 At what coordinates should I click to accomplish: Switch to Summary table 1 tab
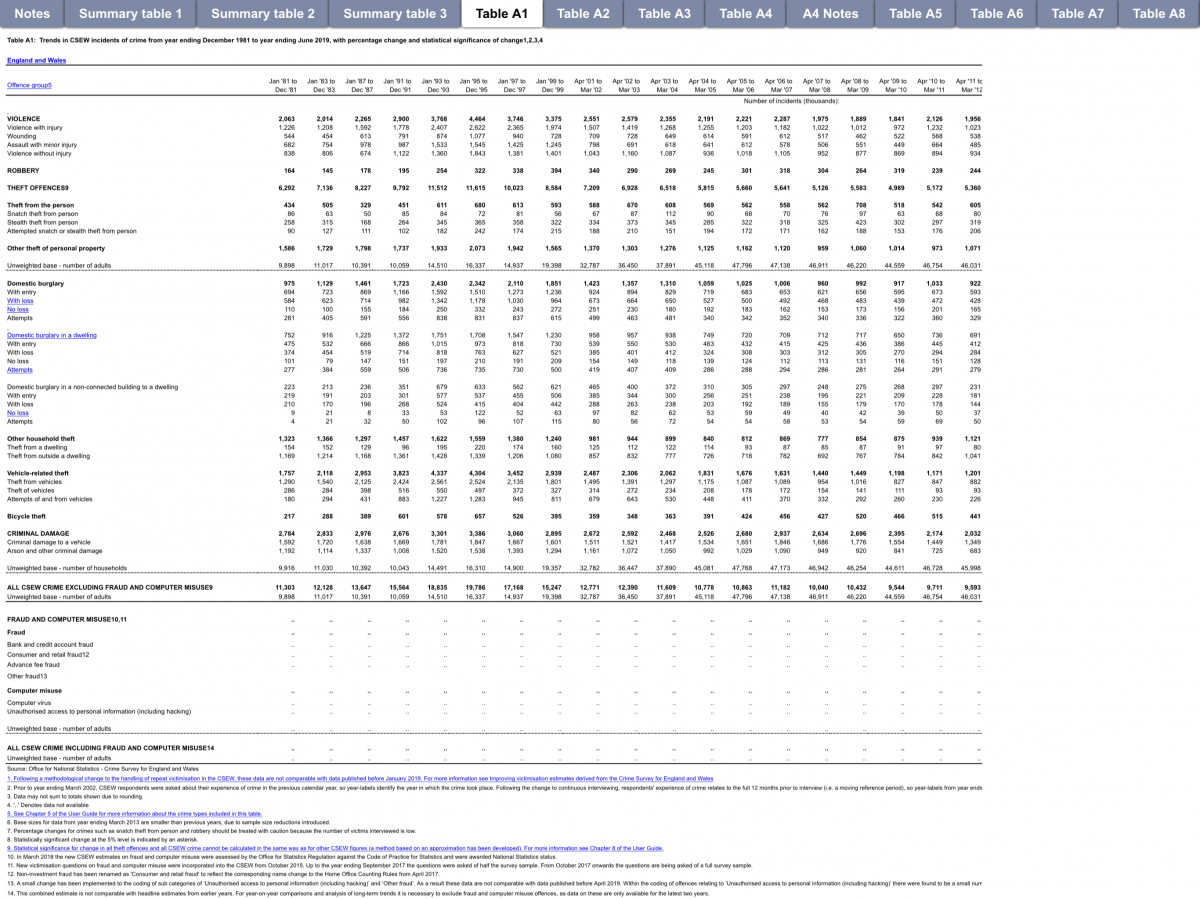pyautogui.click(x=130, y=14)
